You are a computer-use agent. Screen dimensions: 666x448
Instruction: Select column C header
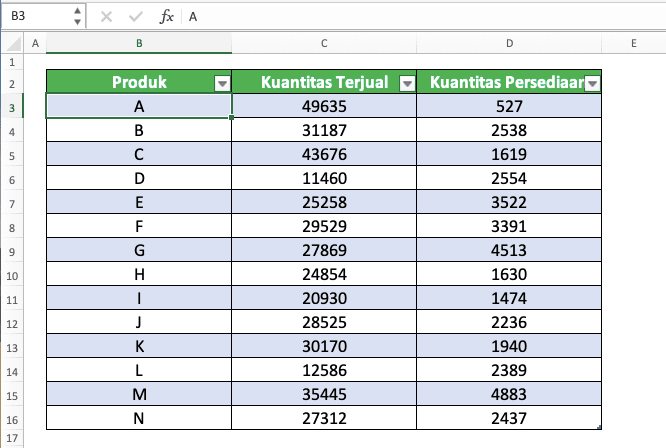(x=324, y=43)
